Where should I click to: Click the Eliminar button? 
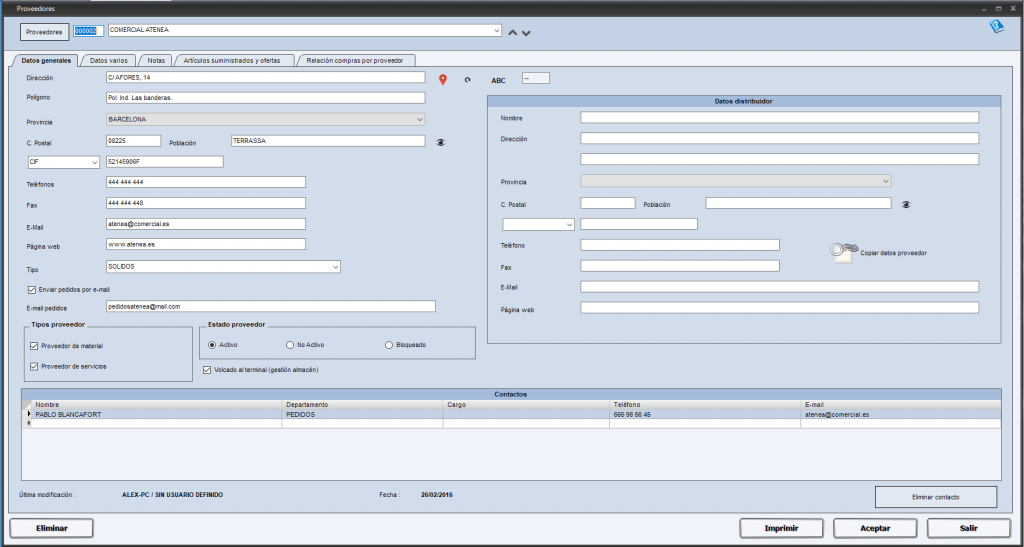tap(52, 528)
